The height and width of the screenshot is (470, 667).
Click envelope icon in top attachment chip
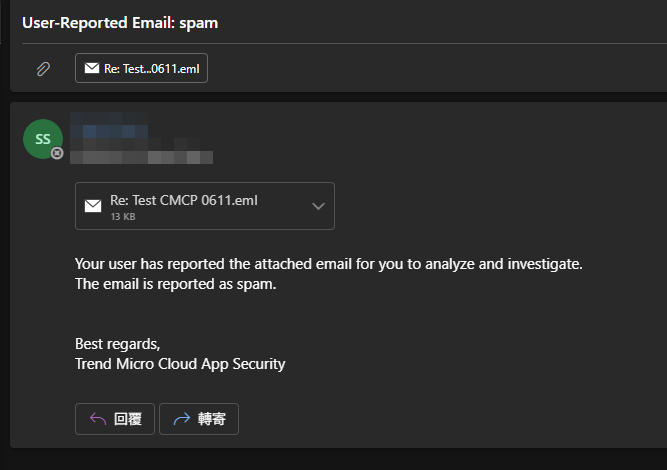coord(92,68)
